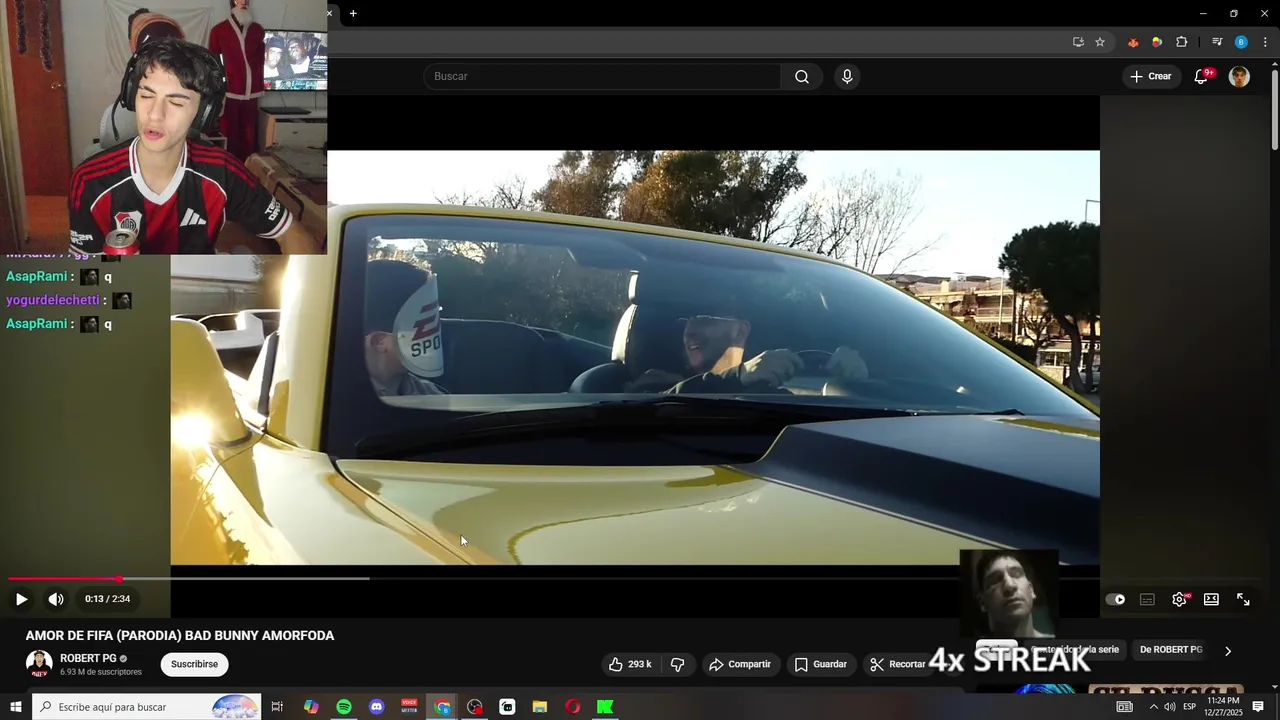Open OBS Studio from the taskbar

click(x=475, y=707)
